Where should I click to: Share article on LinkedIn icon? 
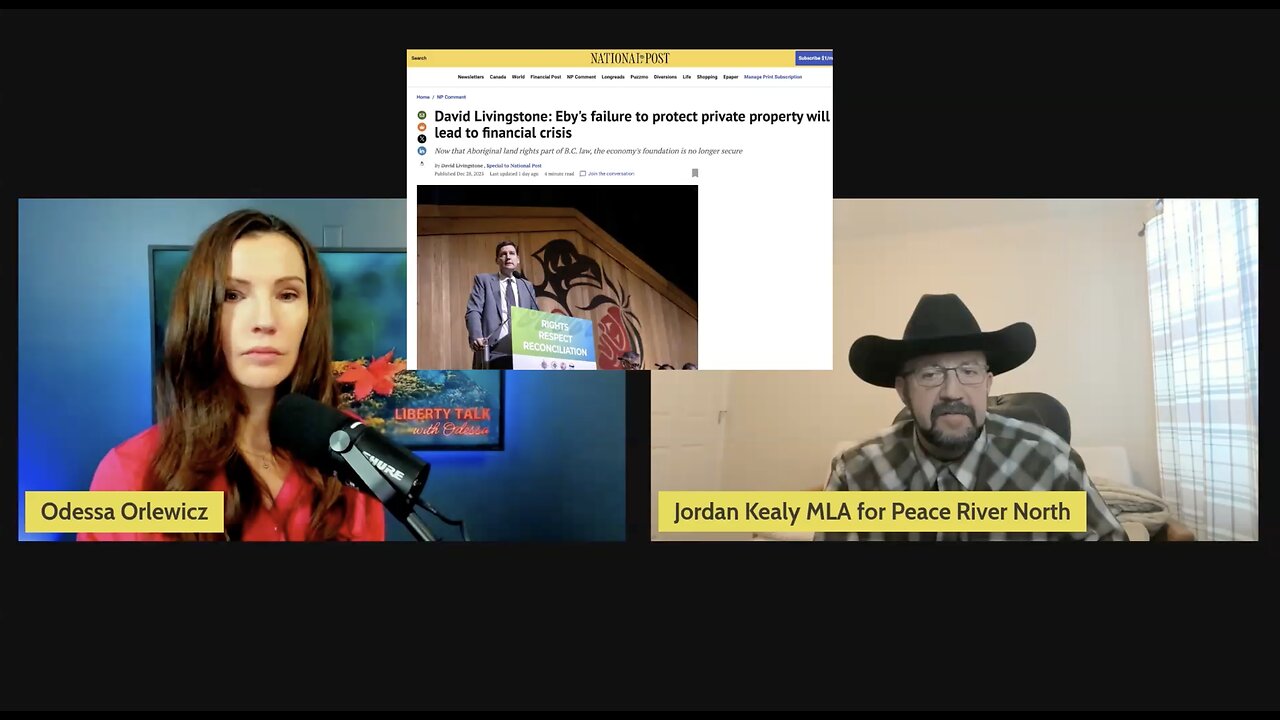coord(422,151)
